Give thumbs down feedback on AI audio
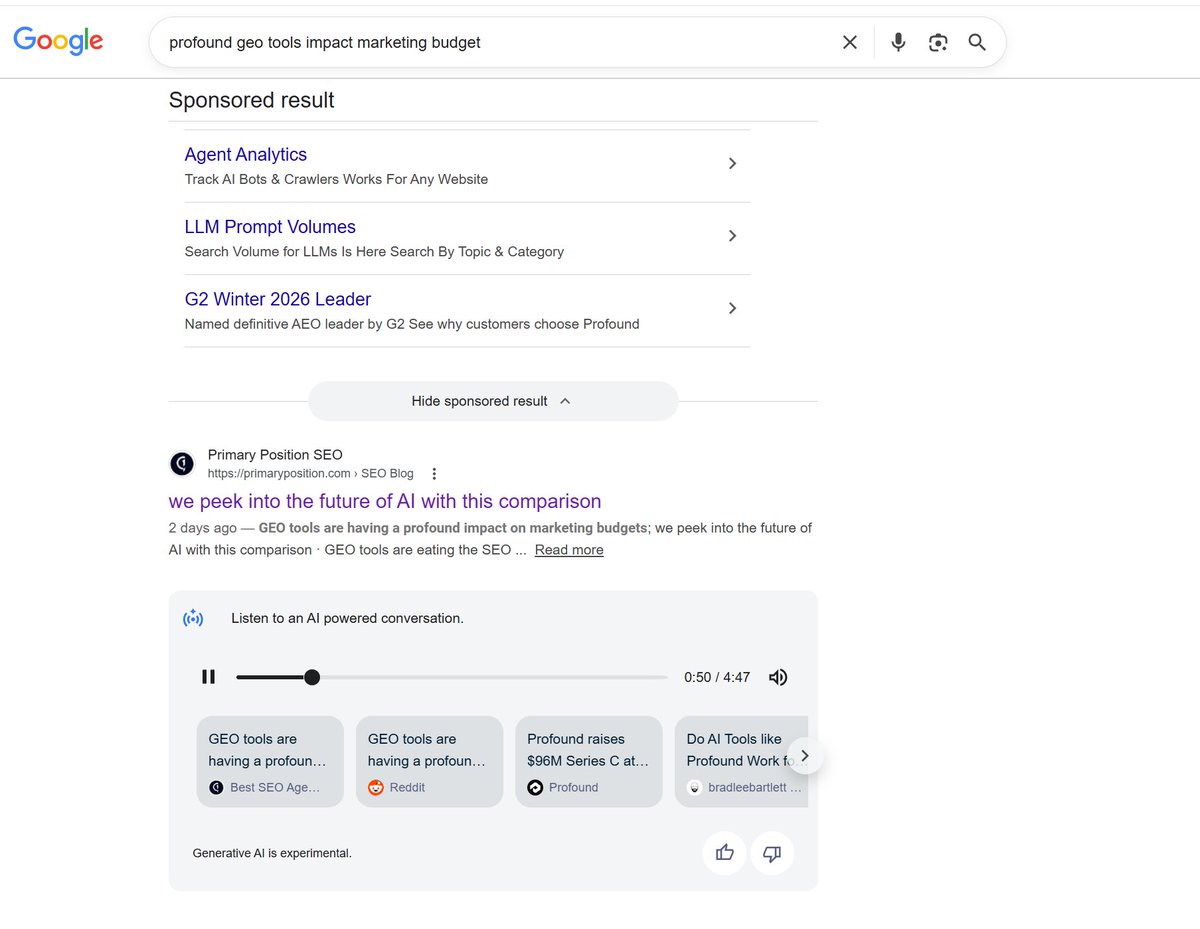1200x929 pixels. (x=772, y=853)
